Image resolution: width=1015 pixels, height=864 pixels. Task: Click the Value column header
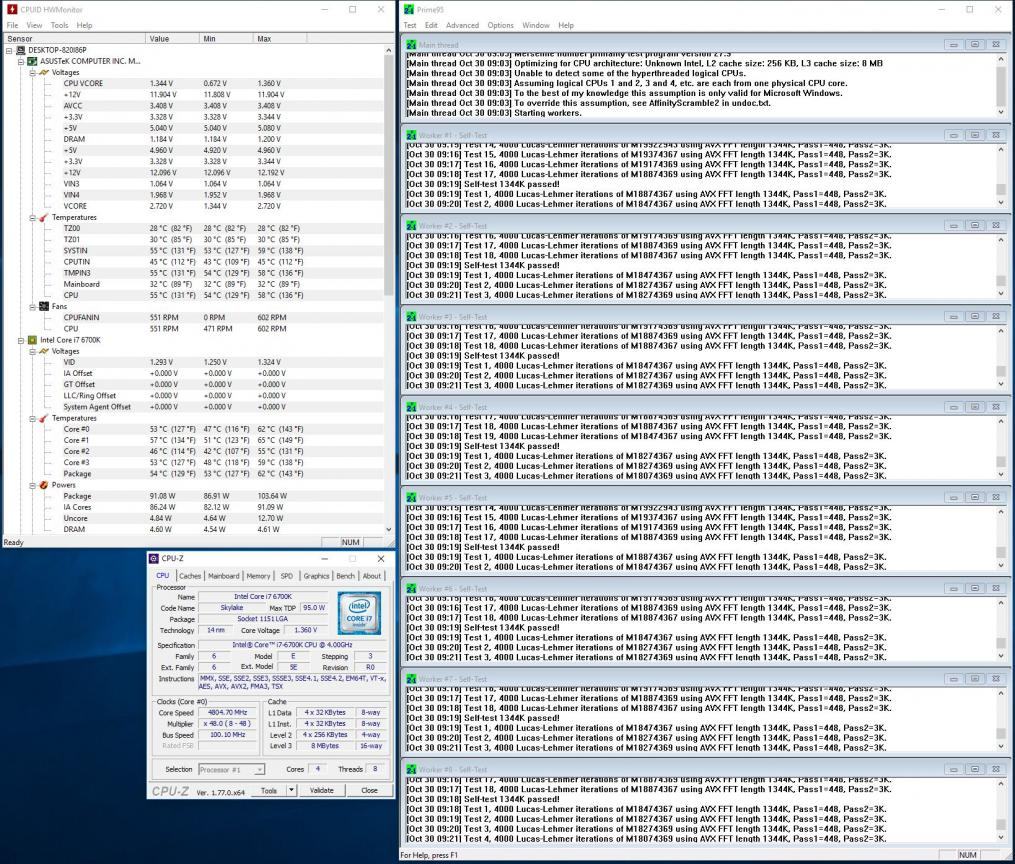[172, 39]
